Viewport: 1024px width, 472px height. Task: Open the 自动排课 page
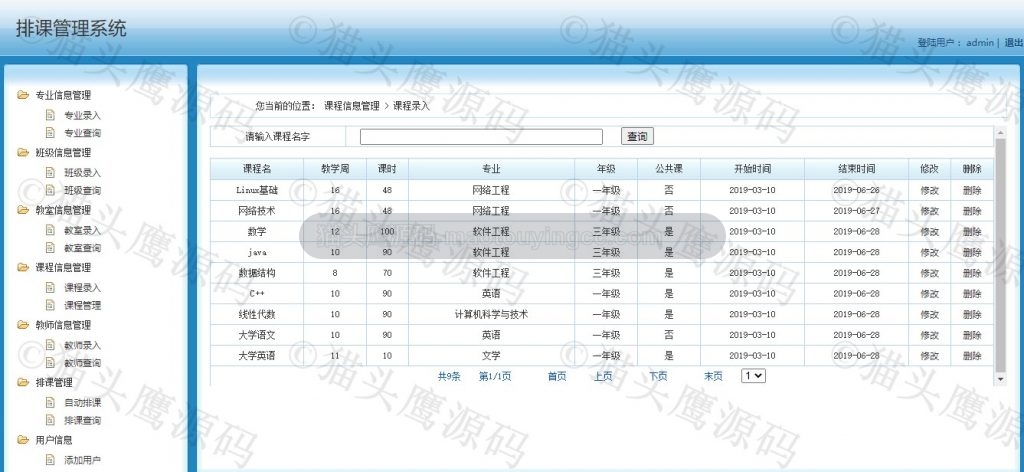[82, 403]
